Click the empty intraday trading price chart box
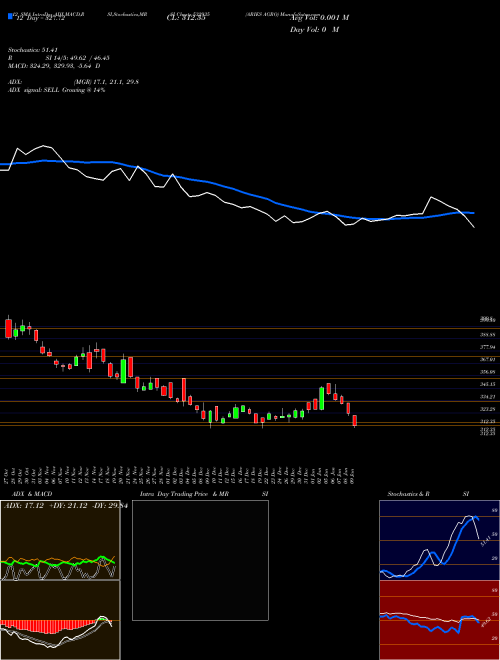The width and height of the screenshot is (500, 660). click(200, 560)
